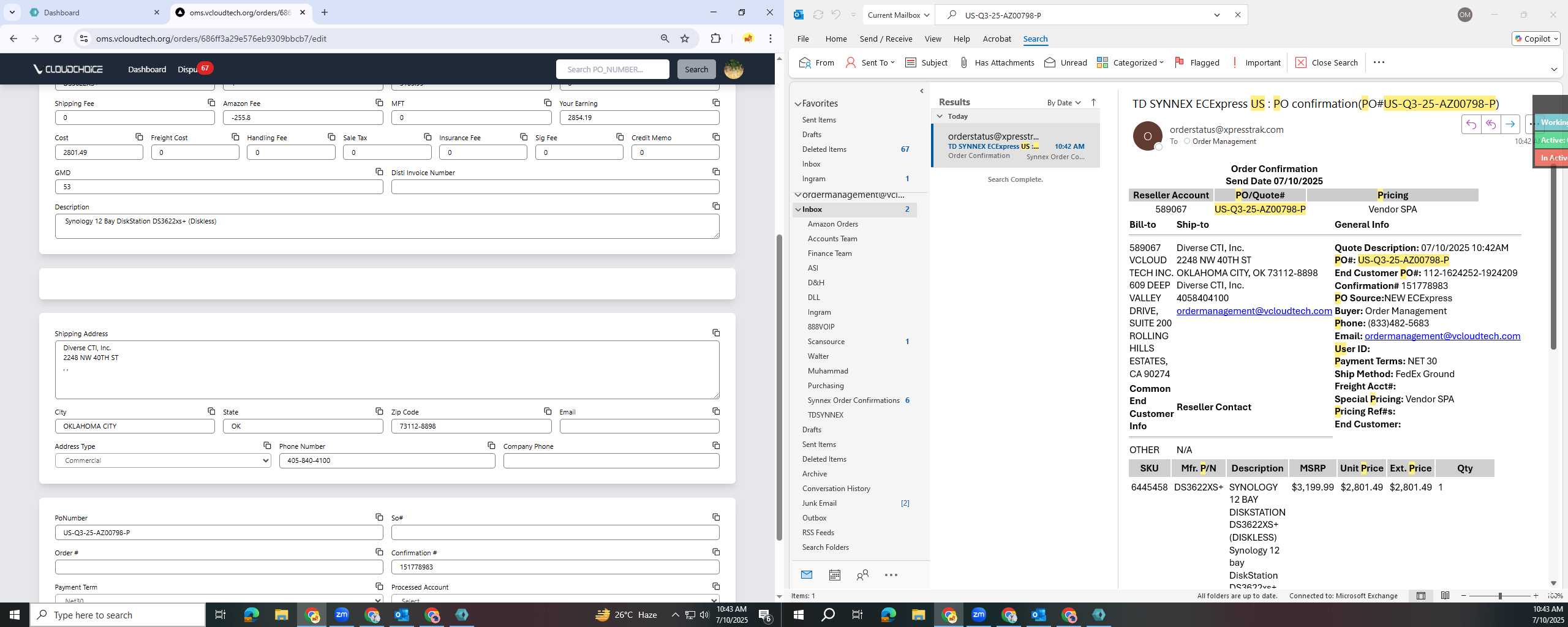The height and width of the screenshot is (627, 1568).
Task: Expand the Outlook ribbon chevron
Action: pos(1554,69)
